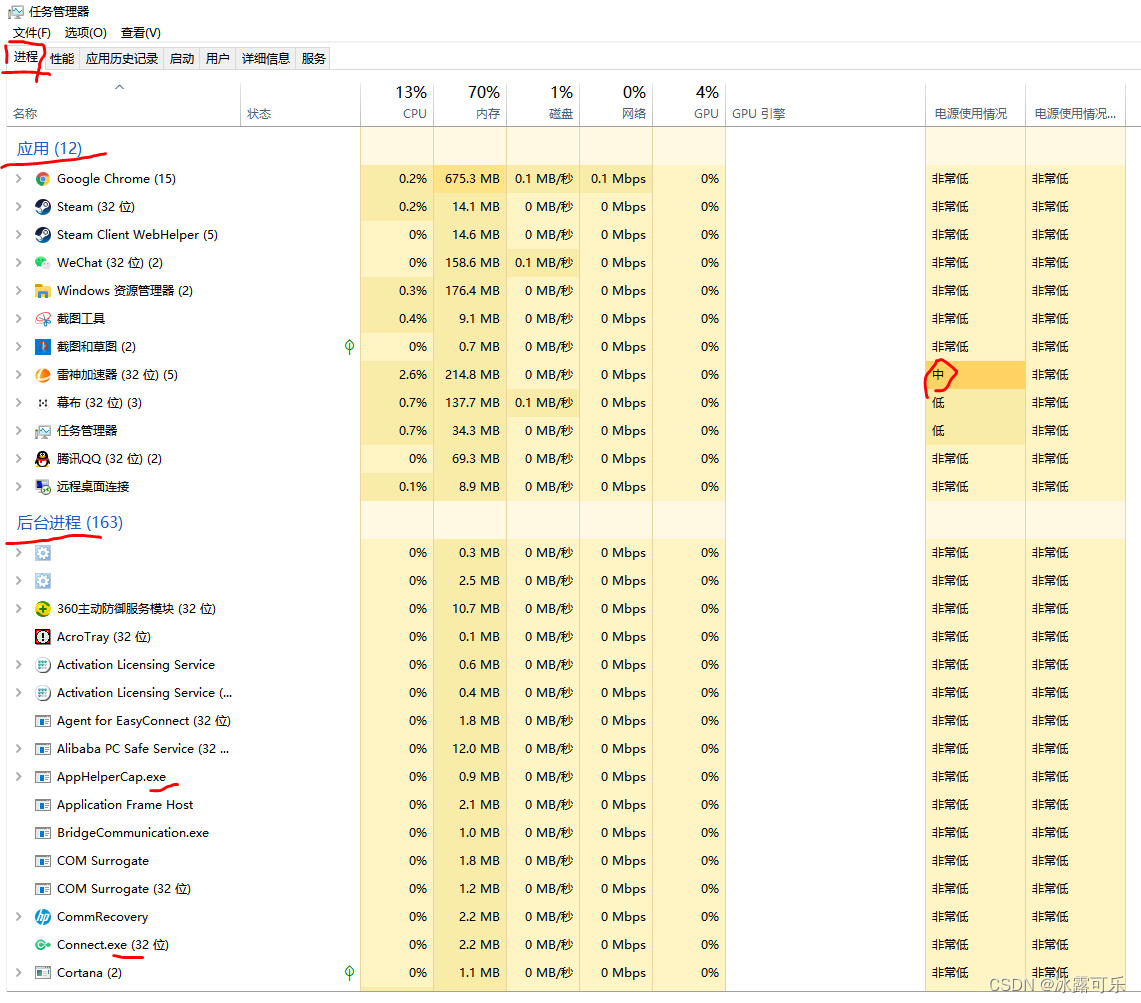Expand the Windows 资源管理器 (2) group
Image resolution: width=1141 pixels, height=1003 pixels.
click(19, 291)
